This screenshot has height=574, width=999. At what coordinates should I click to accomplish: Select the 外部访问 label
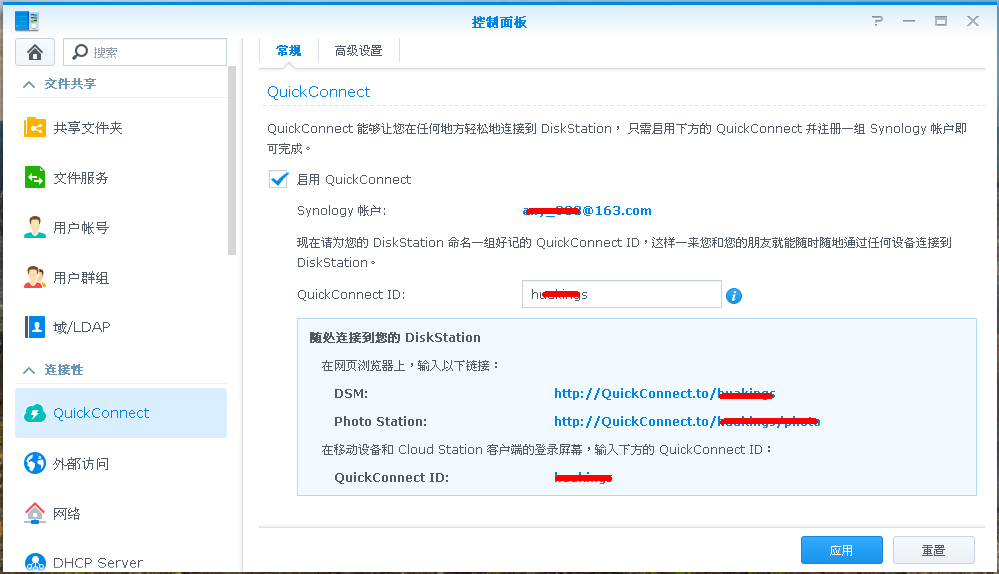(81, 464)
